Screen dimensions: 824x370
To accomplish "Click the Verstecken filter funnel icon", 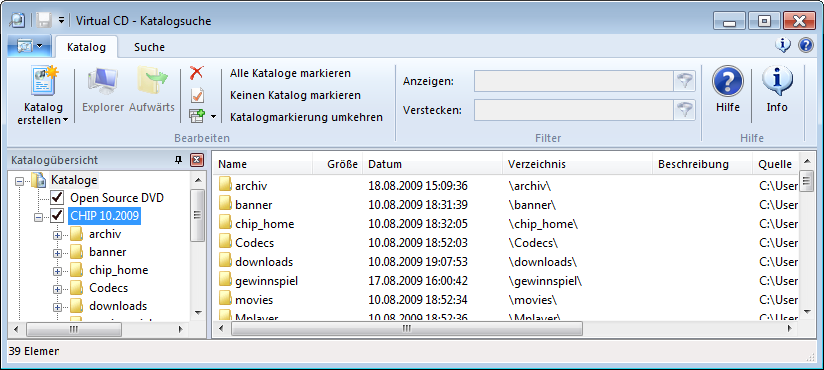I will [684, 110].
